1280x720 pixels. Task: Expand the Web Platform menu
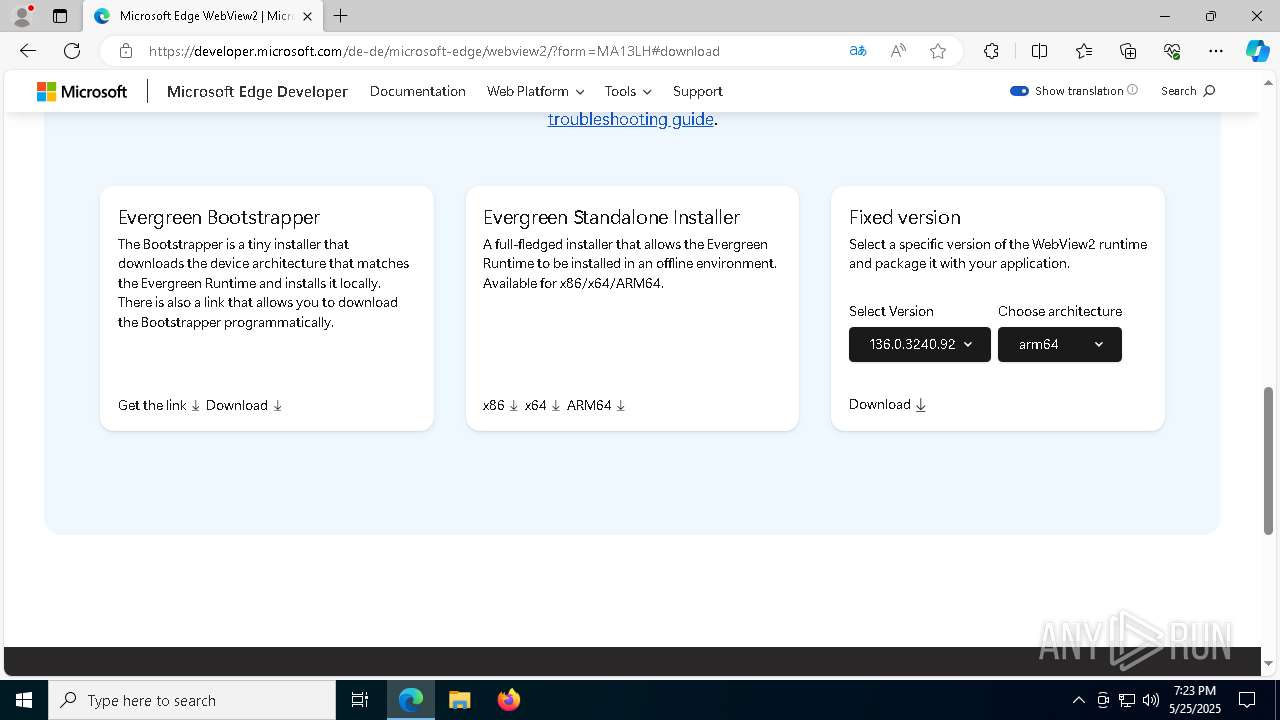click(535, 91)
